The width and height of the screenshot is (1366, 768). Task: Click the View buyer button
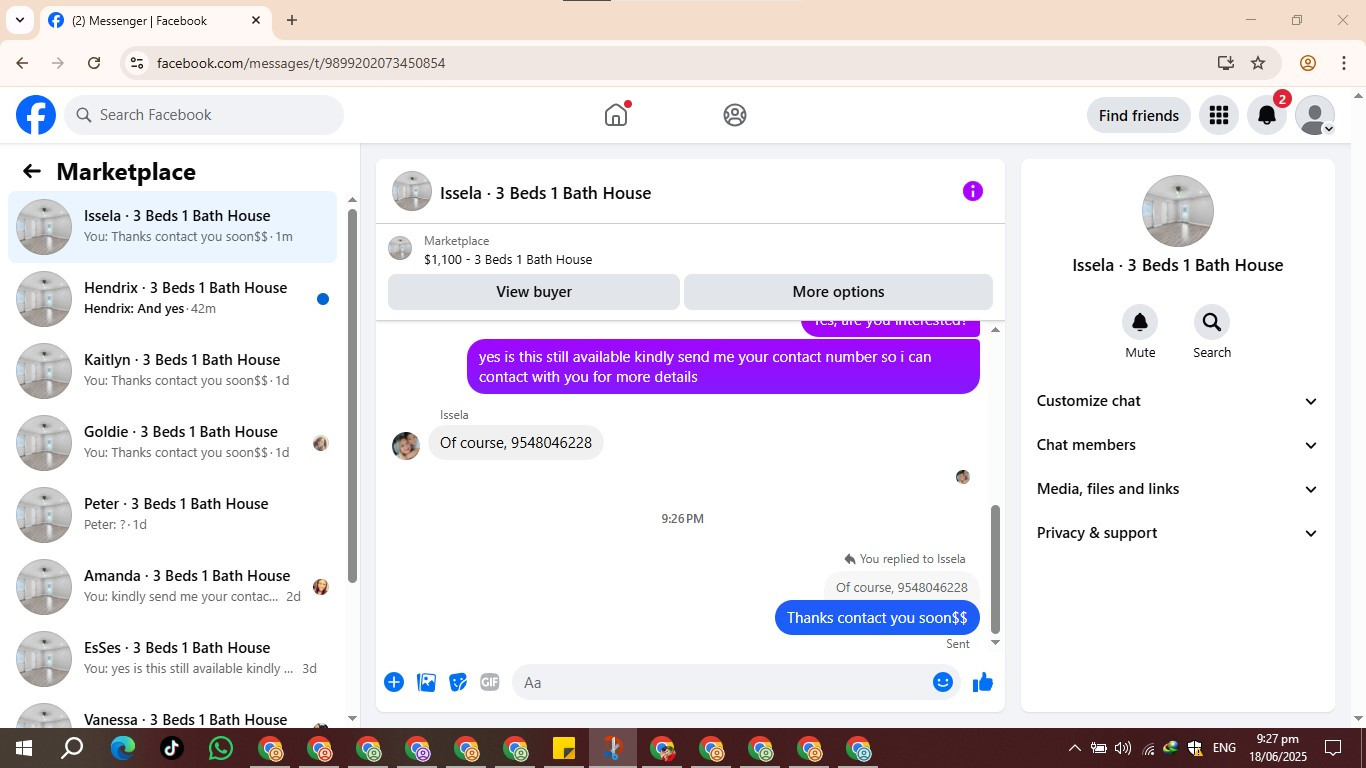click(x=534, y=292)
